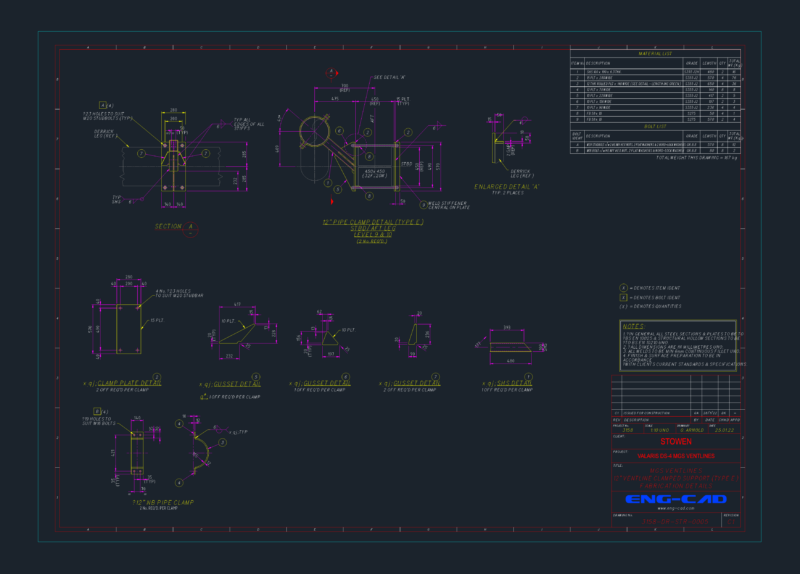The height and width of the screenshot is (574, 800).
Task: Select the 'MATERIAL LIST' table heading
Action: point(655,54)
